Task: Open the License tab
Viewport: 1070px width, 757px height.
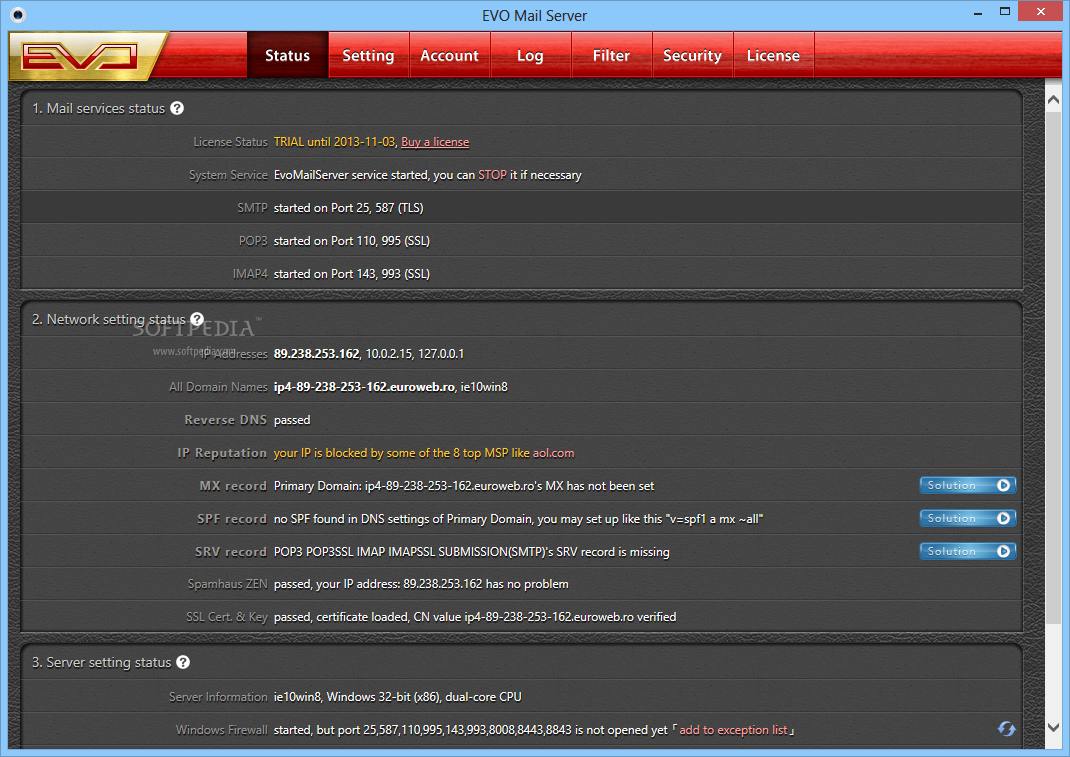Action: [x=773, y=55]
